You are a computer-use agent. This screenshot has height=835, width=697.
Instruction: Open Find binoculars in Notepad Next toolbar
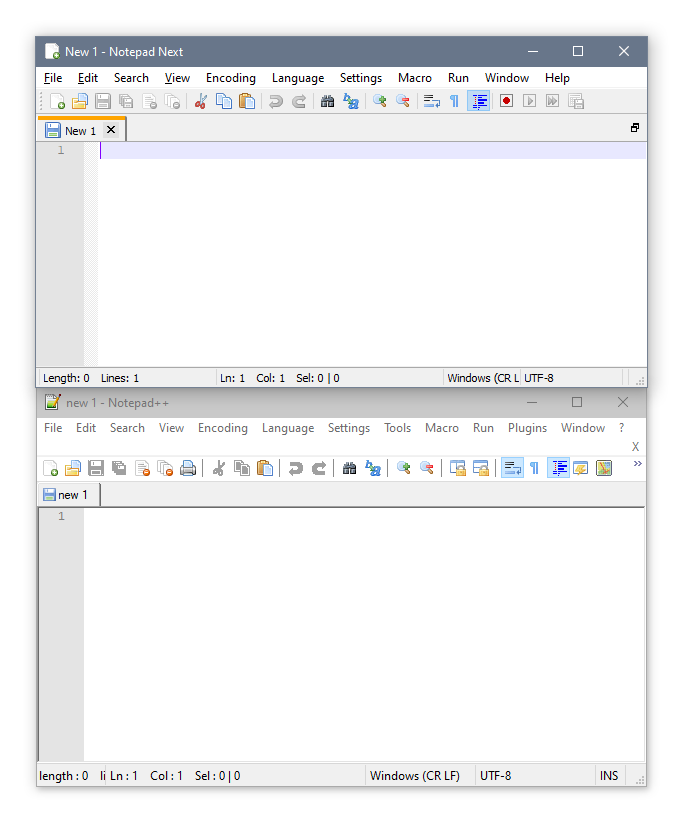327,101
